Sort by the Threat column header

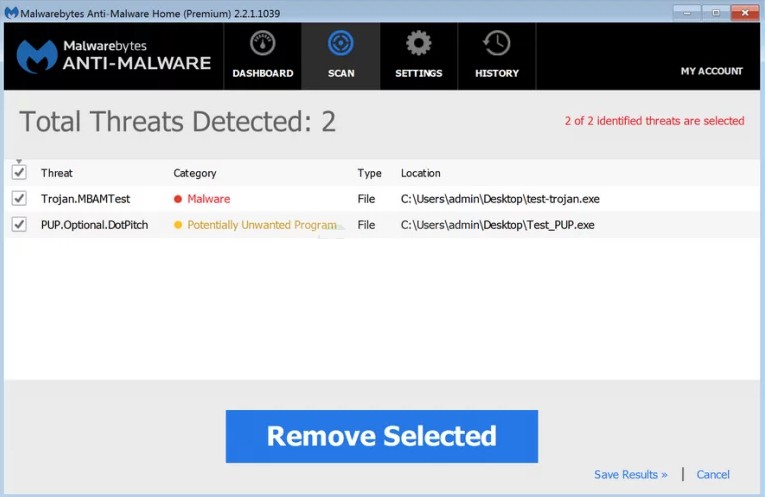pos(57,173)
